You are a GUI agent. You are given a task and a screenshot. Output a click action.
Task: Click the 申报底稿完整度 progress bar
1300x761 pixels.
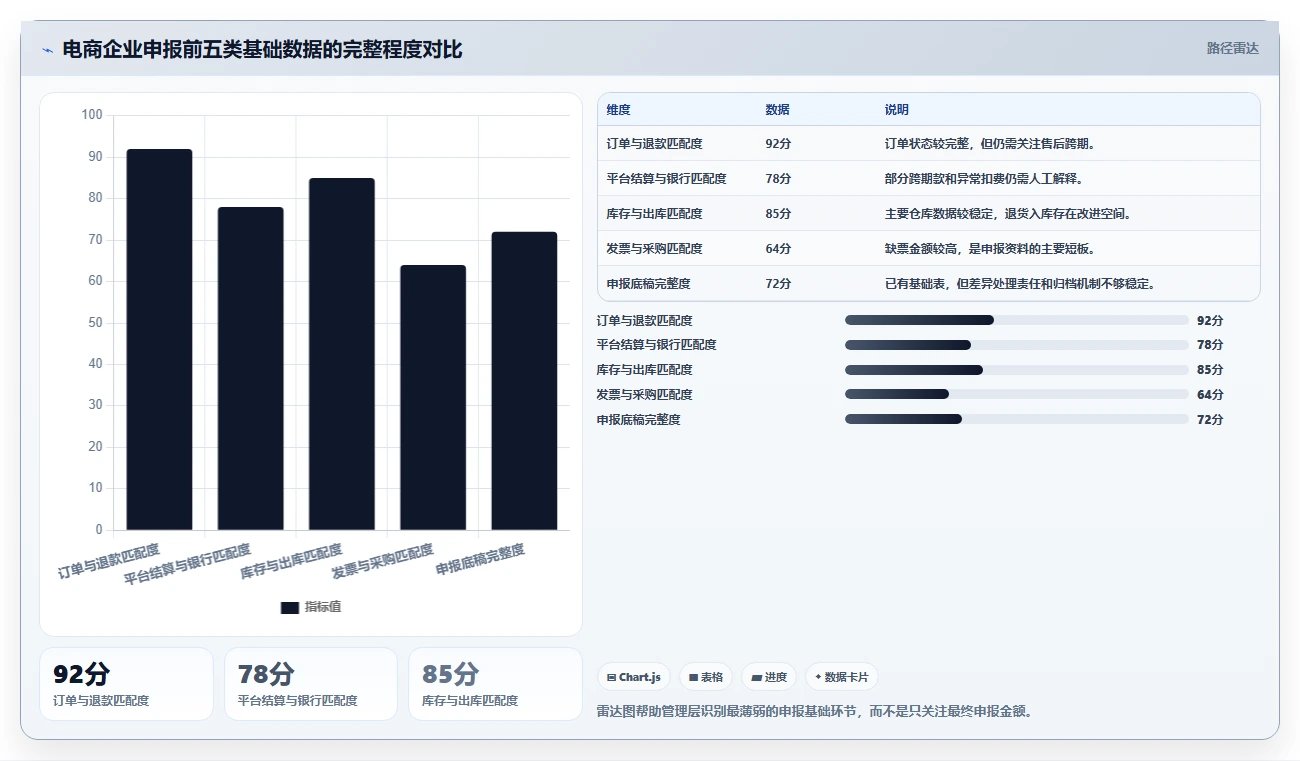point(1016,419)
